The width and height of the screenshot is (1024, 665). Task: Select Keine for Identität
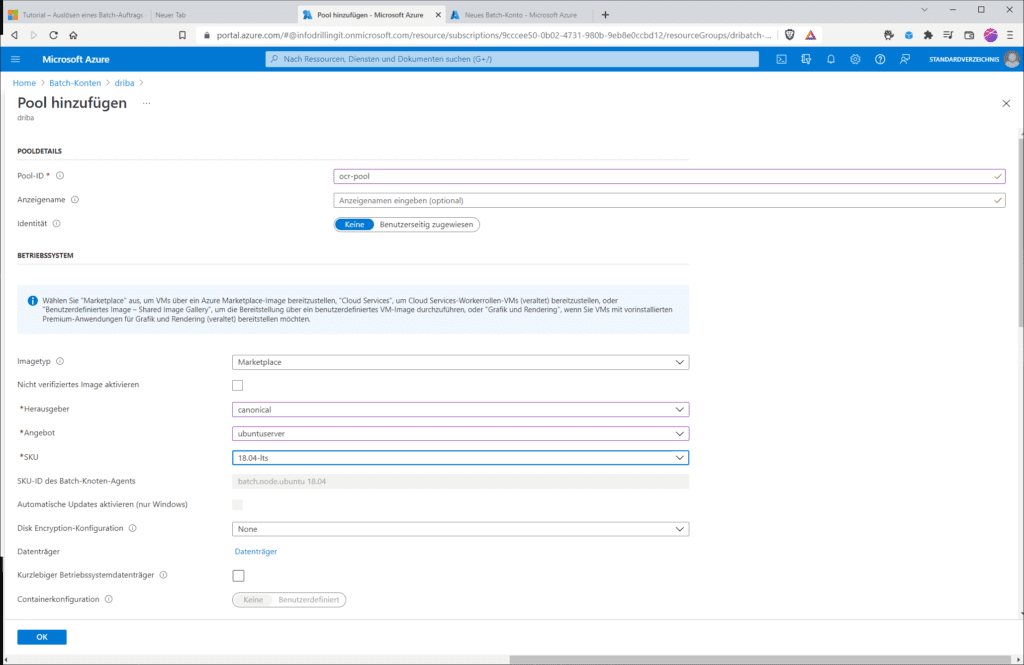[354, 224]
